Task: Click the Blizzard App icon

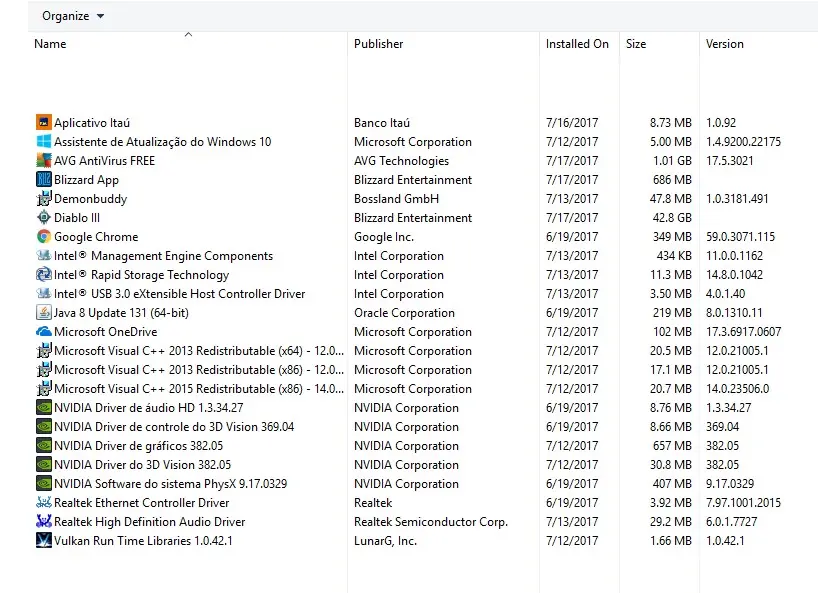Action: [x=44, y=179]
